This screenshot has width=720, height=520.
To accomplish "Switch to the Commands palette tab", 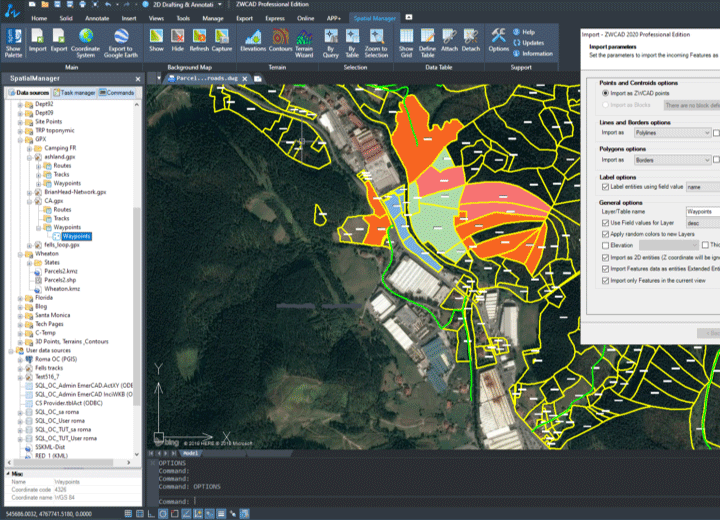I will pos(116,93).
